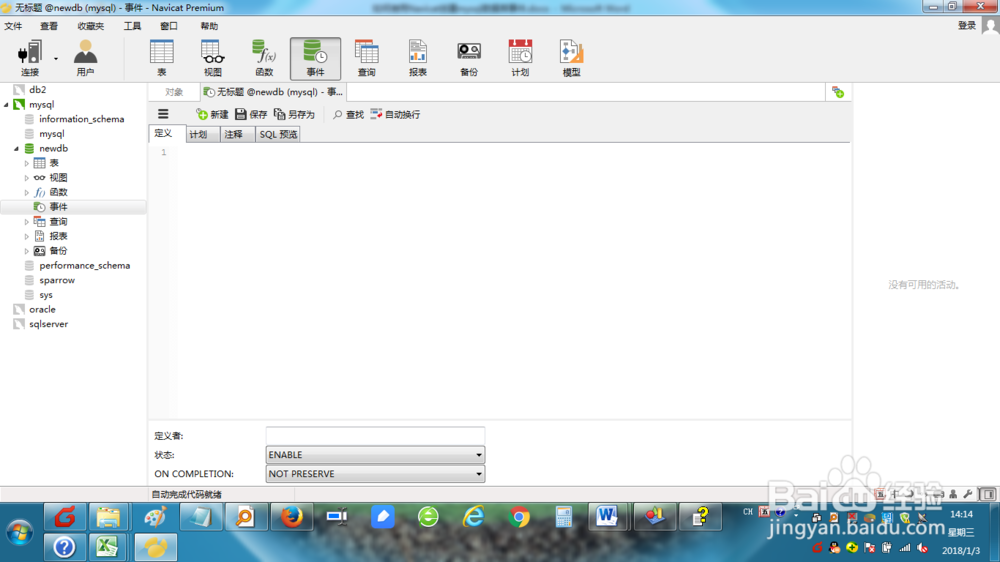1000x562 pixels.
Task: Expand the 视图 views node
Action: point(27,178)
